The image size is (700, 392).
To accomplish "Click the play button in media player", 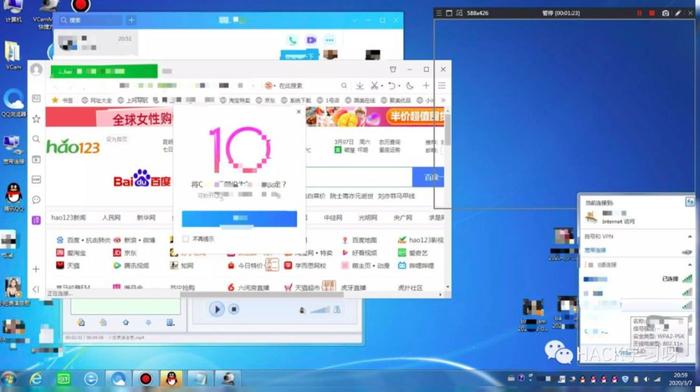I will (x=217, y=309).
